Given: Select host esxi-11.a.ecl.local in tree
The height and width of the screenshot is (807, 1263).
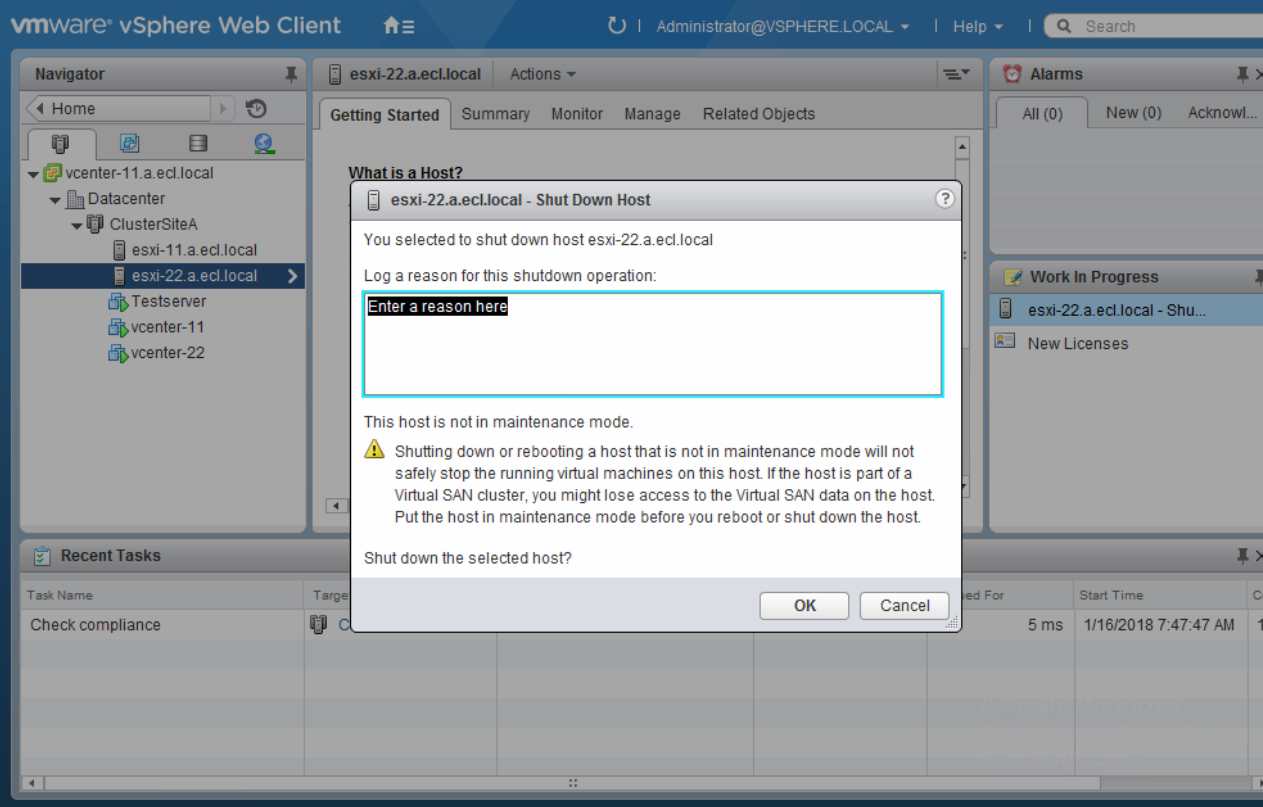Looking at the screenshot, I should [x=194, y=250].
